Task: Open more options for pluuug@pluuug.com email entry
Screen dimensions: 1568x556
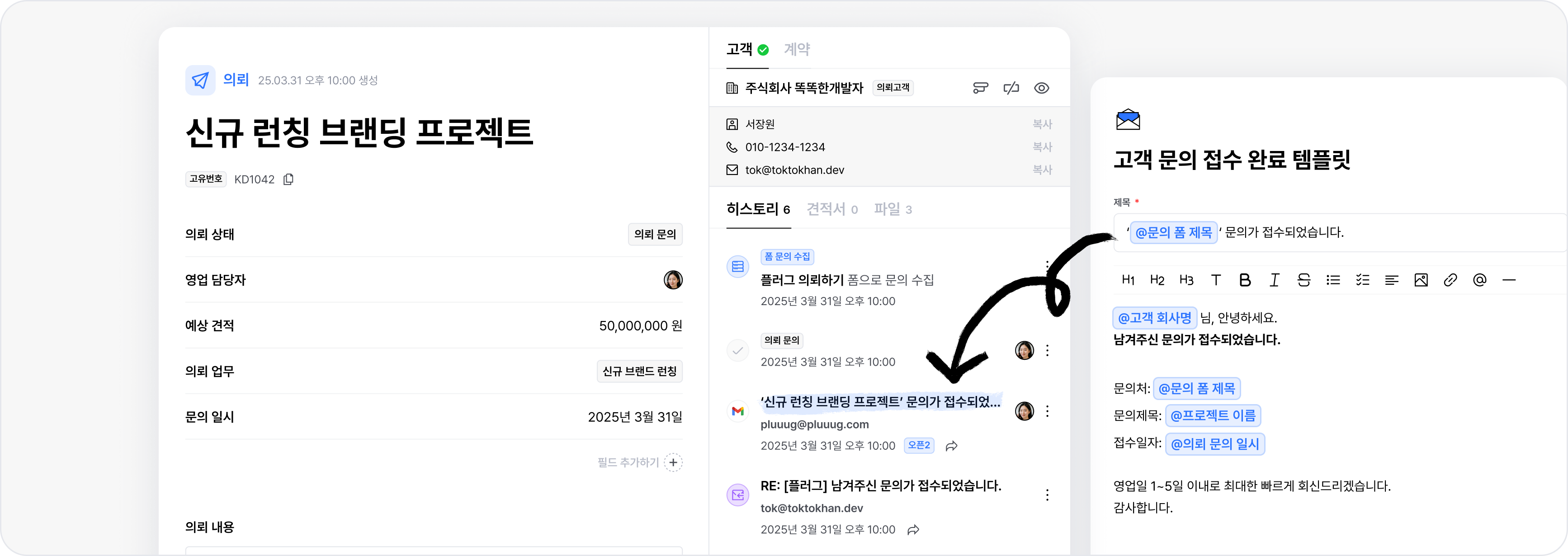Action: [1048, 411]
